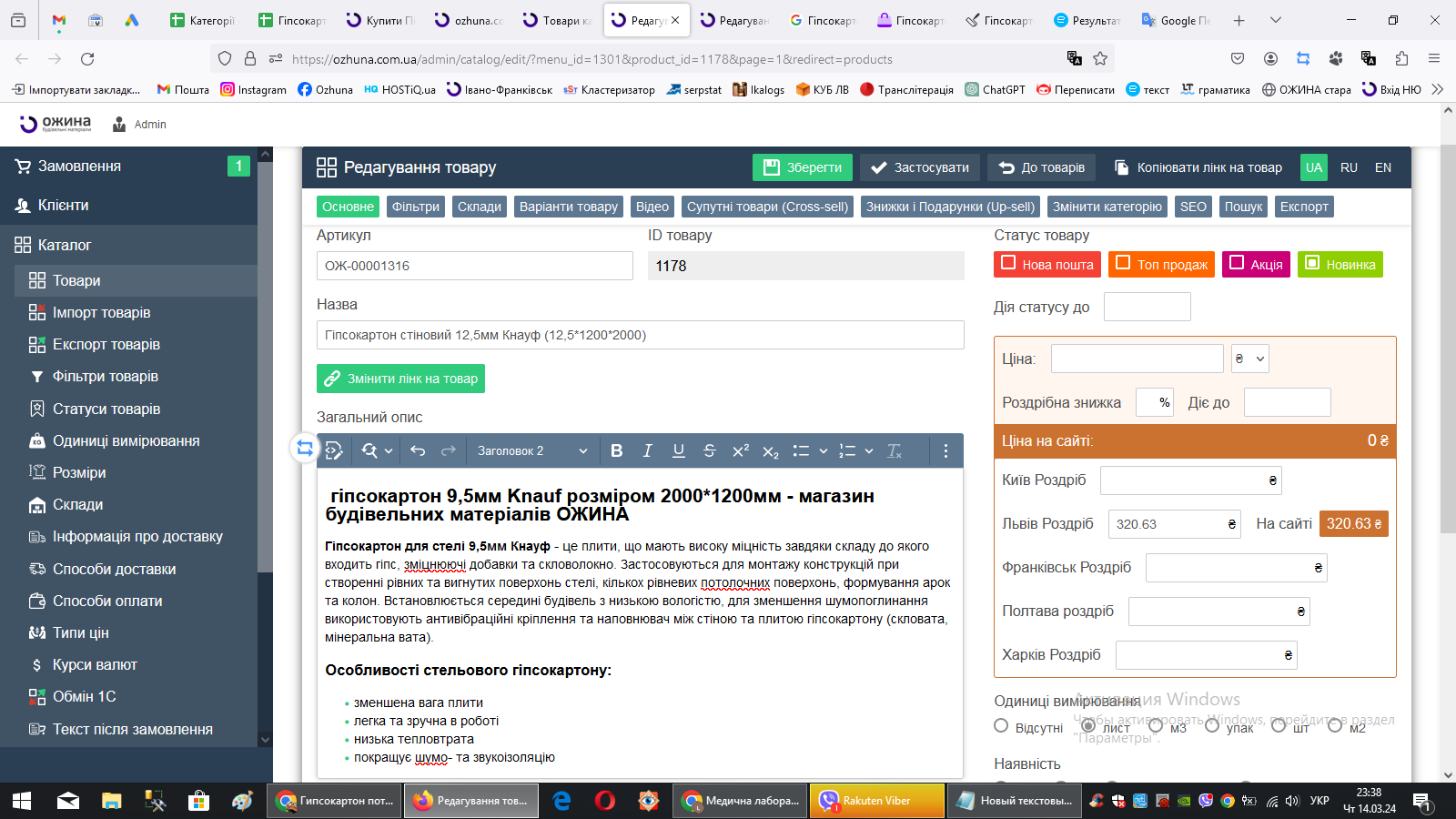Insert bulleted list in editor

point(801,450)
